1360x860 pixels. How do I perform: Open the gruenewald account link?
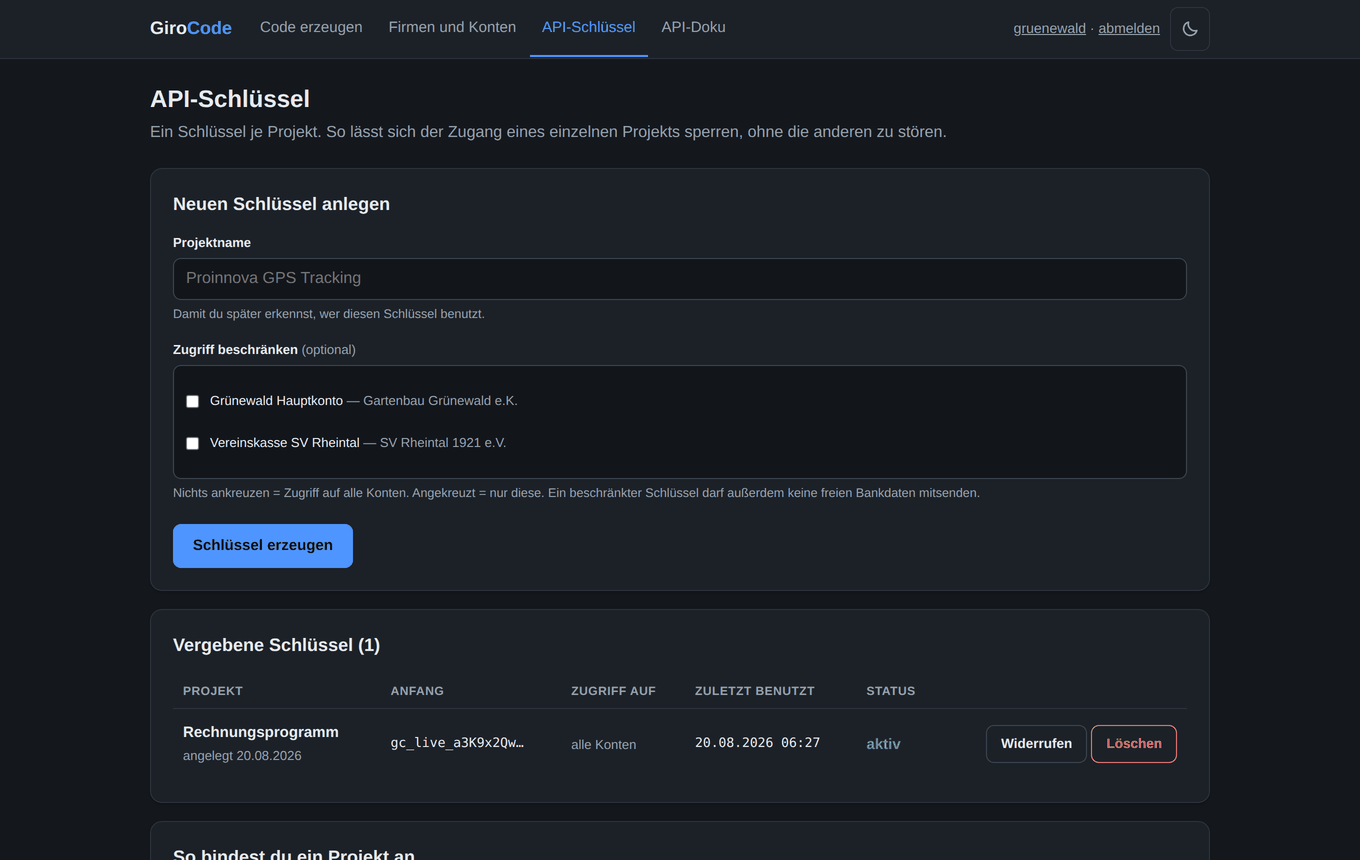[1050, 29]
